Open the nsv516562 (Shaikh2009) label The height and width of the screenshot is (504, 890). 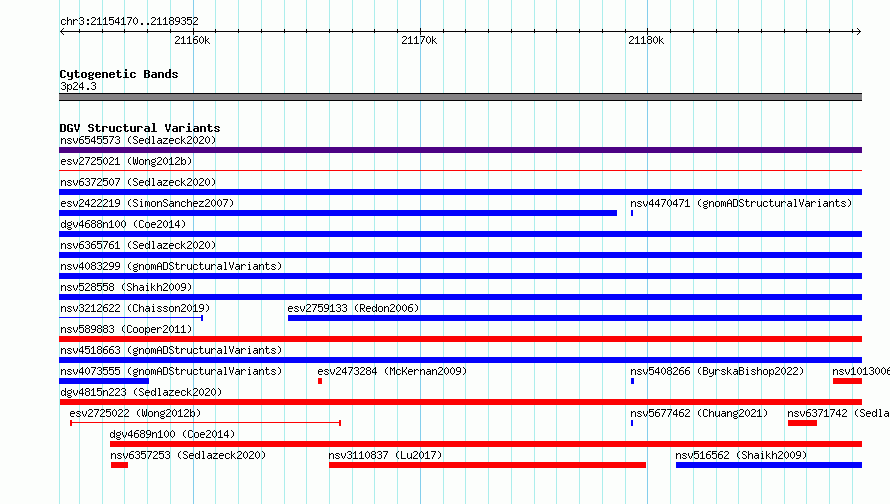tap(741, 455)
